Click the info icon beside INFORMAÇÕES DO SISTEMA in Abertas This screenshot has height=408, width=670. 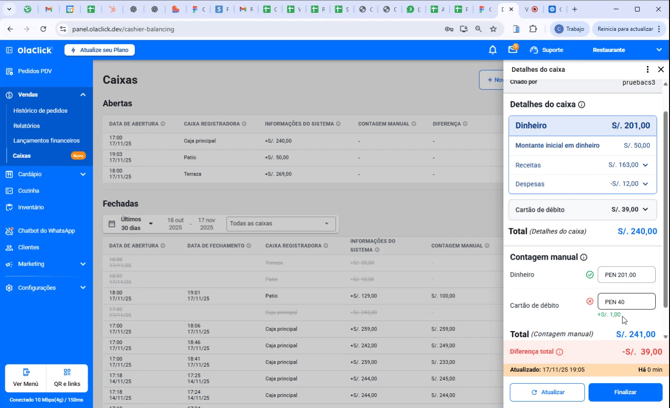click(x=338, y=124)
